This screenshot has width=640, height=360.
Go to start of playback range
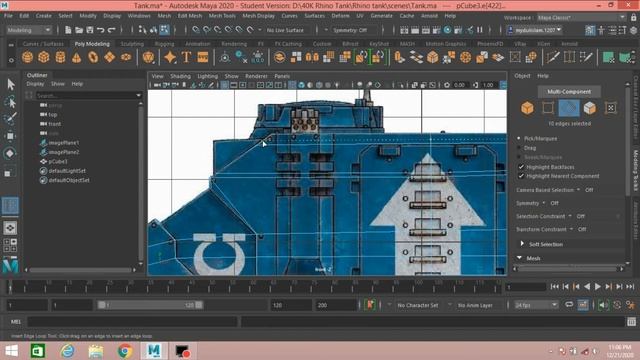click(555, 287)
